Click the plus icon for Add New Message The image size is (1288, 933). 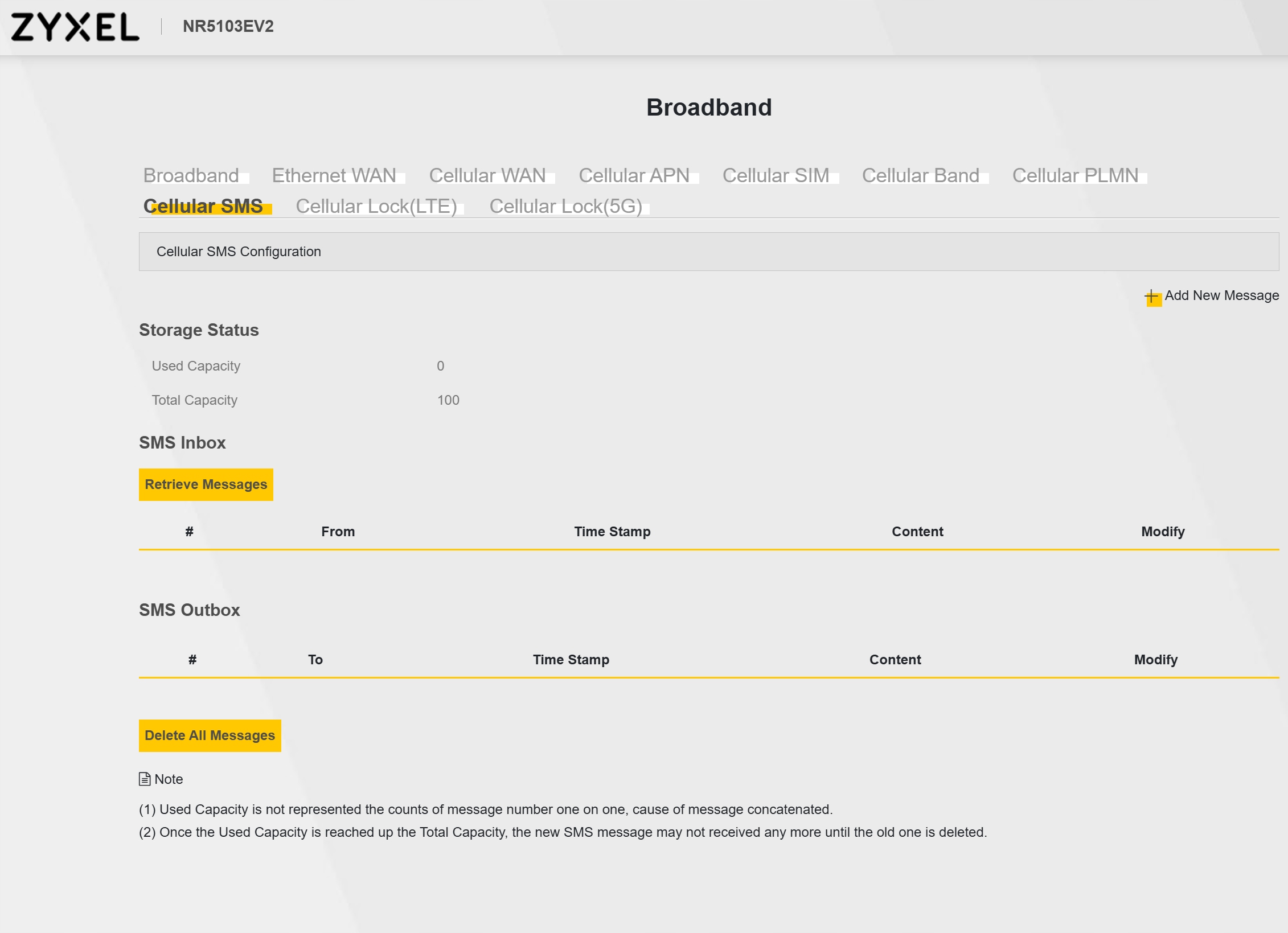(1152, 297)
